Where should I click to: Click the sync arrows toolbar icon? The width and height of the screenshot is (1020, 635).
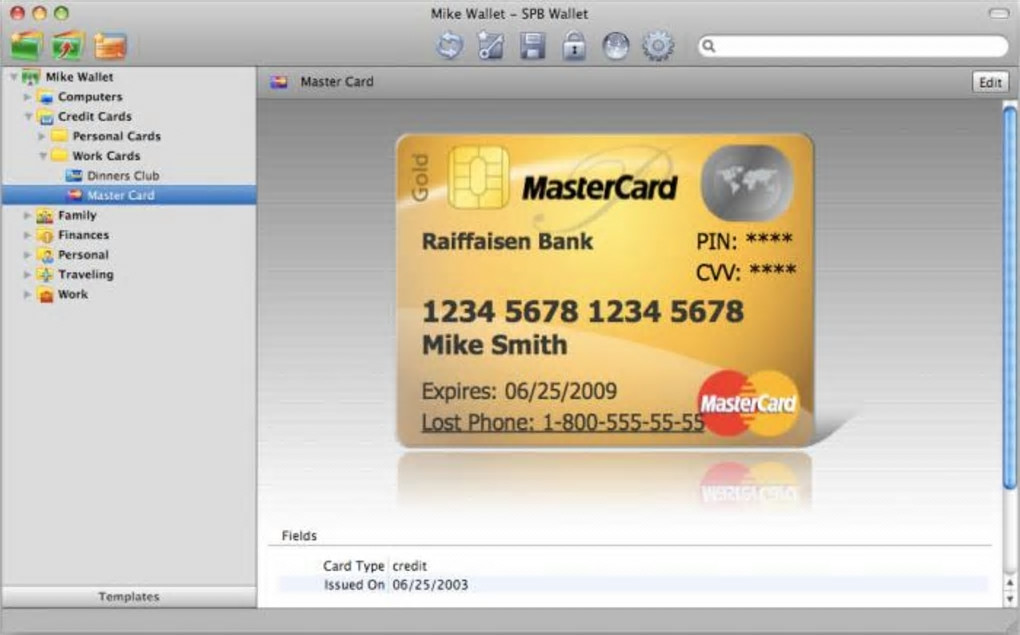[450, 47]
